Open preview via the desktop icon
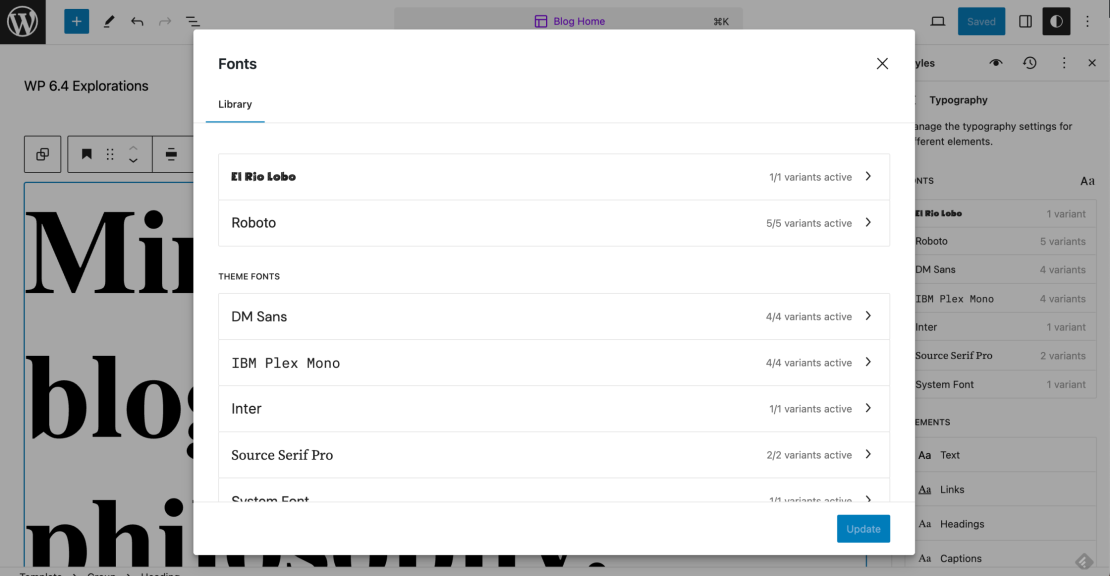Viewport: 1110px width, 576px height. (936, 20)
